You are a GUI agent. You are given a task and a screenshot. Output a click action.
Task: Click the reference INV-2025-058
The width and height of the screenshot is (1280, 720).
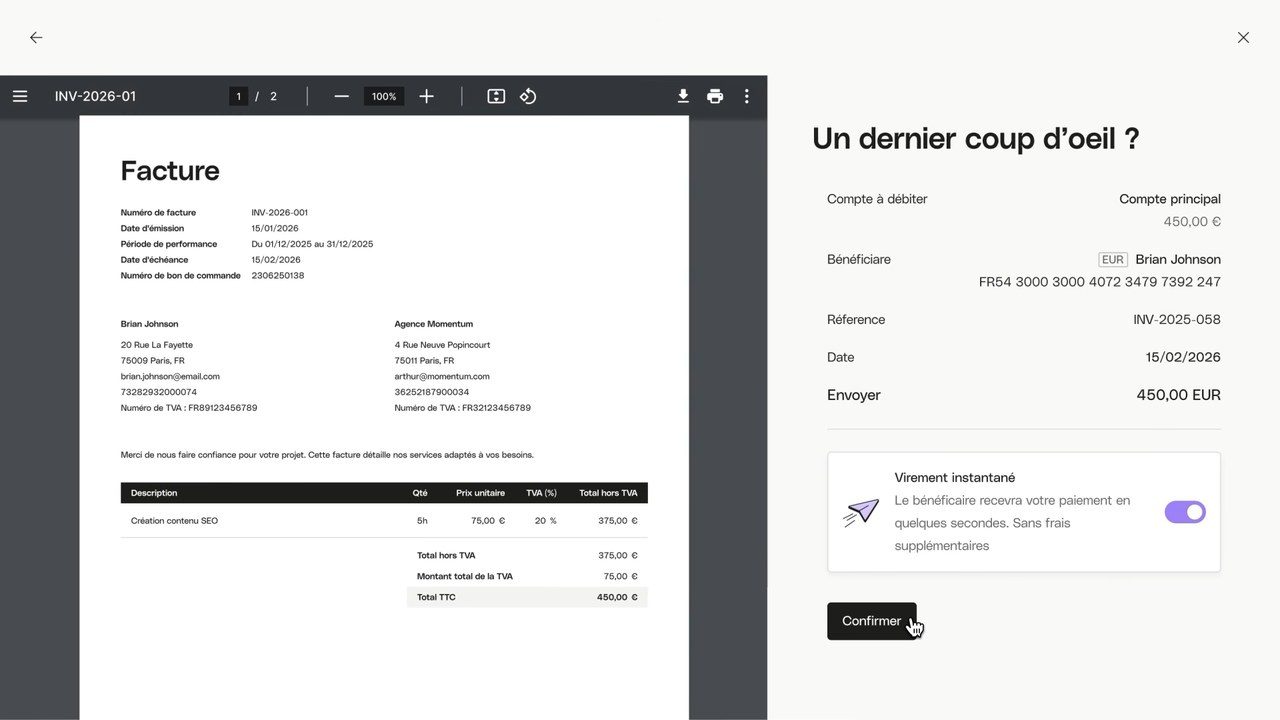coord(1177,320)
